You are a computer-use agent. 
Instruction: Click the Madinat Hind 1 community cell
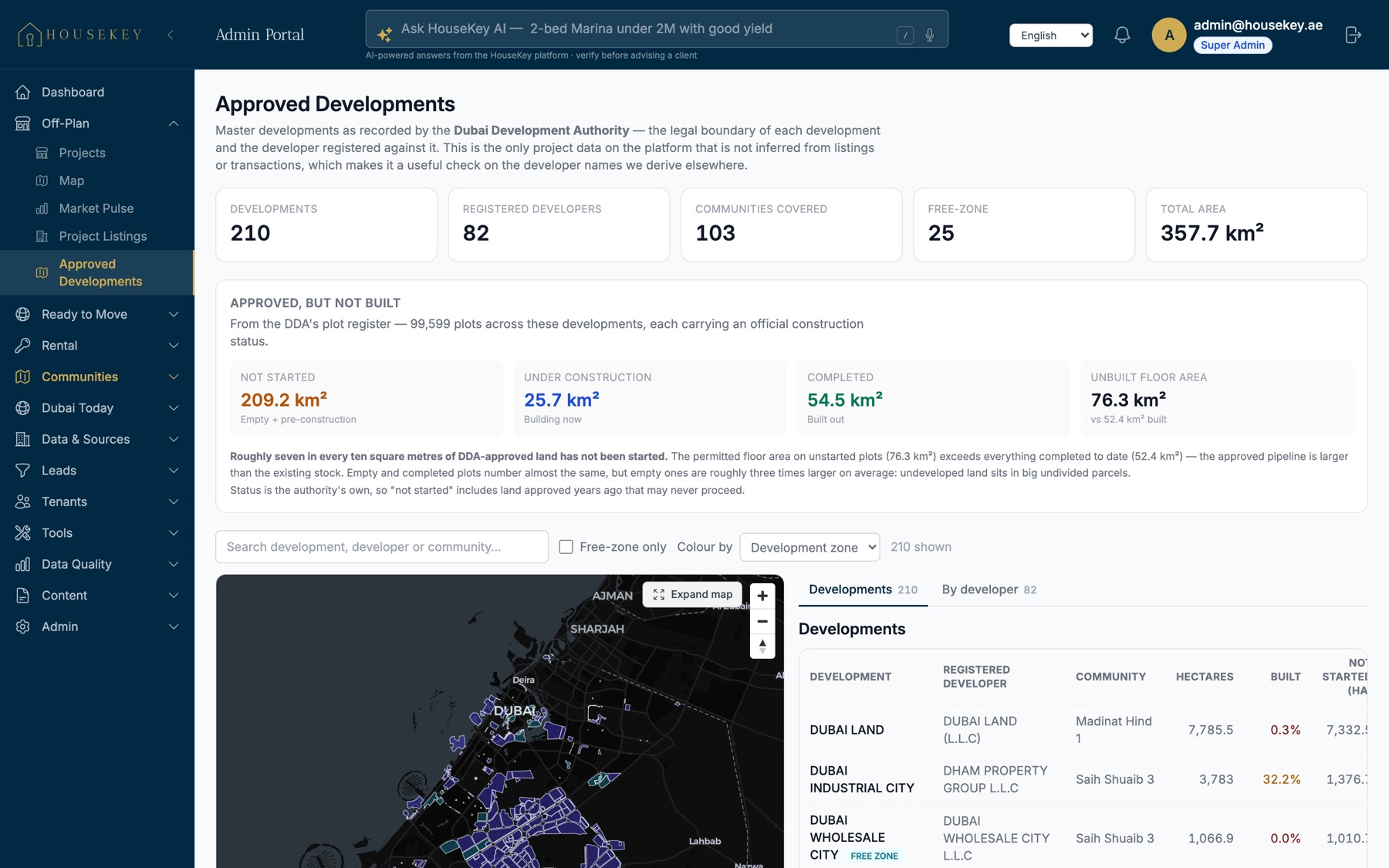tap(1114, 730)
